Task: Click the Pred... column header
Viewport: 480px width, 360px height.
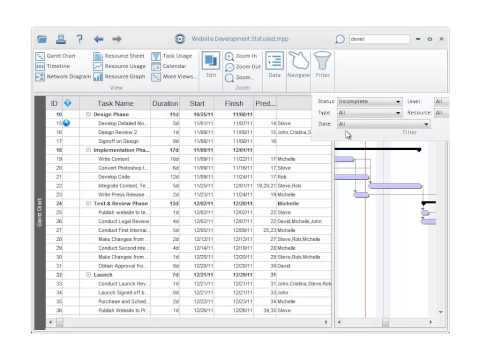Action: (x=266, y=103)
